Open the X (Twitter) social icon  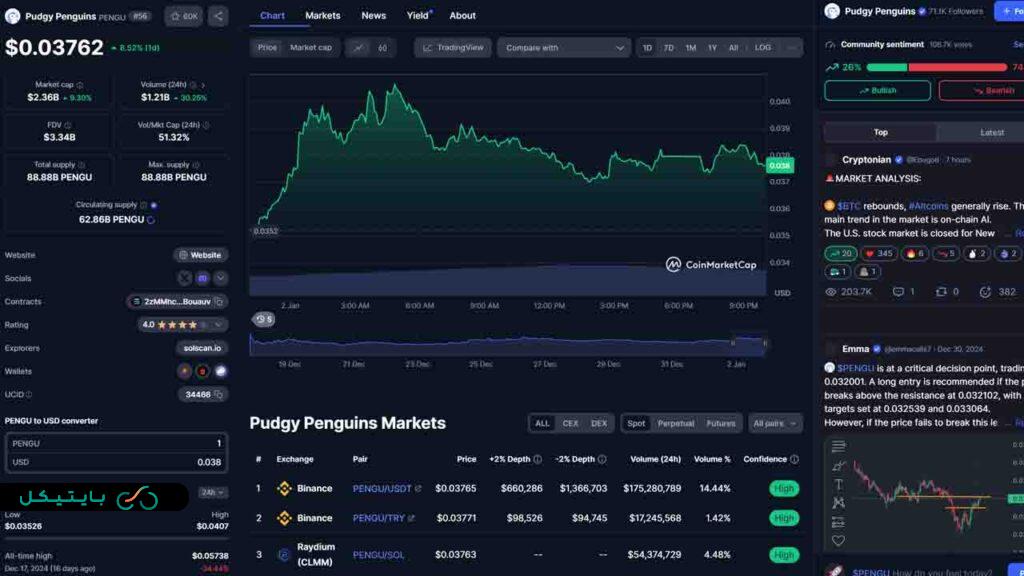coord(185,278)
